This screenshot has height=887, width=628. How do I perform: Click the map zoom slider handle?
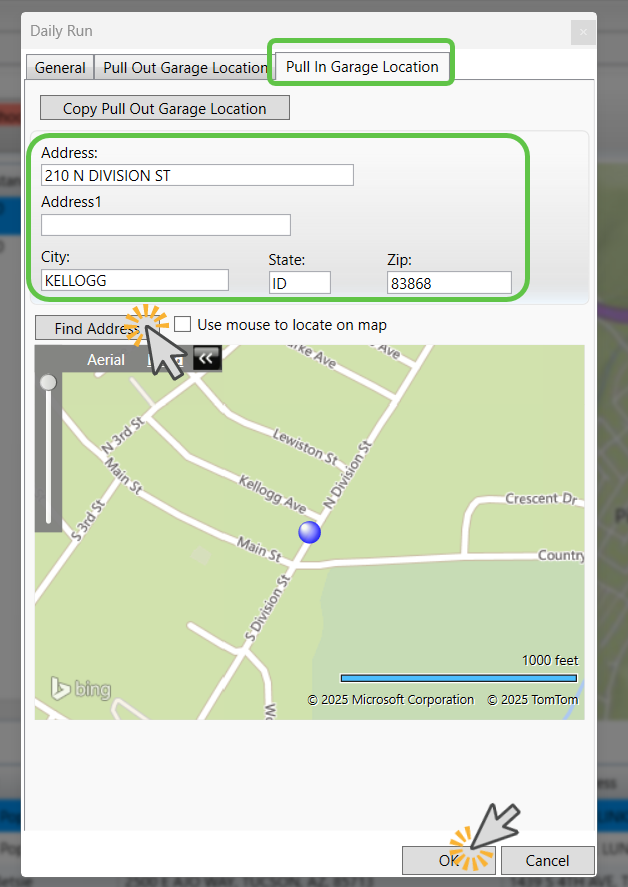[48, 382]
